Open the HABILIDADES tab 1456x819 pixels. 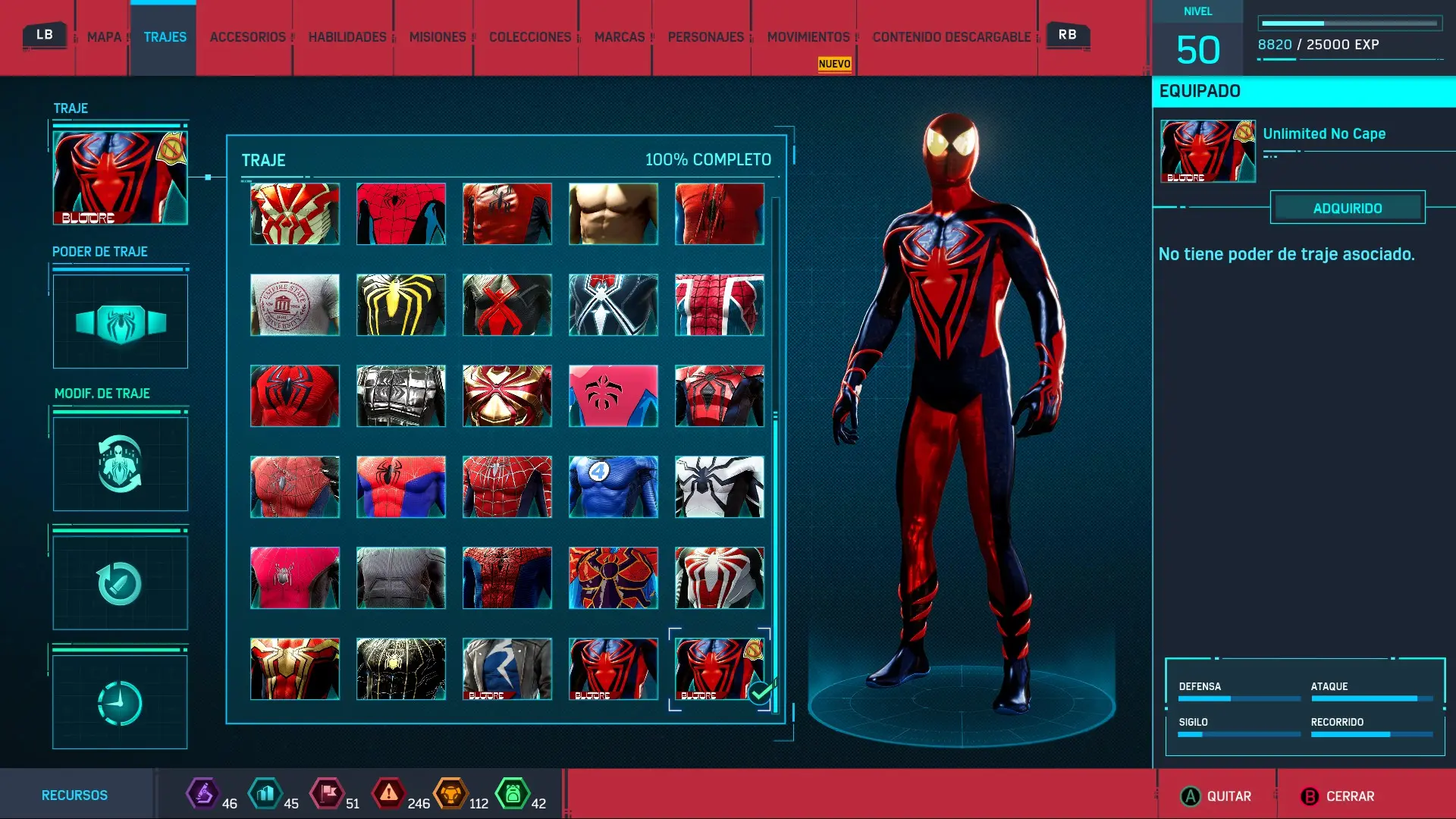tap(347, 37)
